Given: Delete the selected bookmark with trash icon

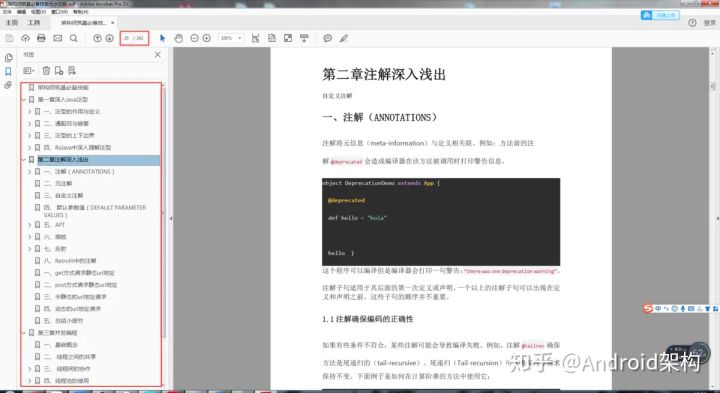Looking at the screenshot, I should (x=46, y=71).
